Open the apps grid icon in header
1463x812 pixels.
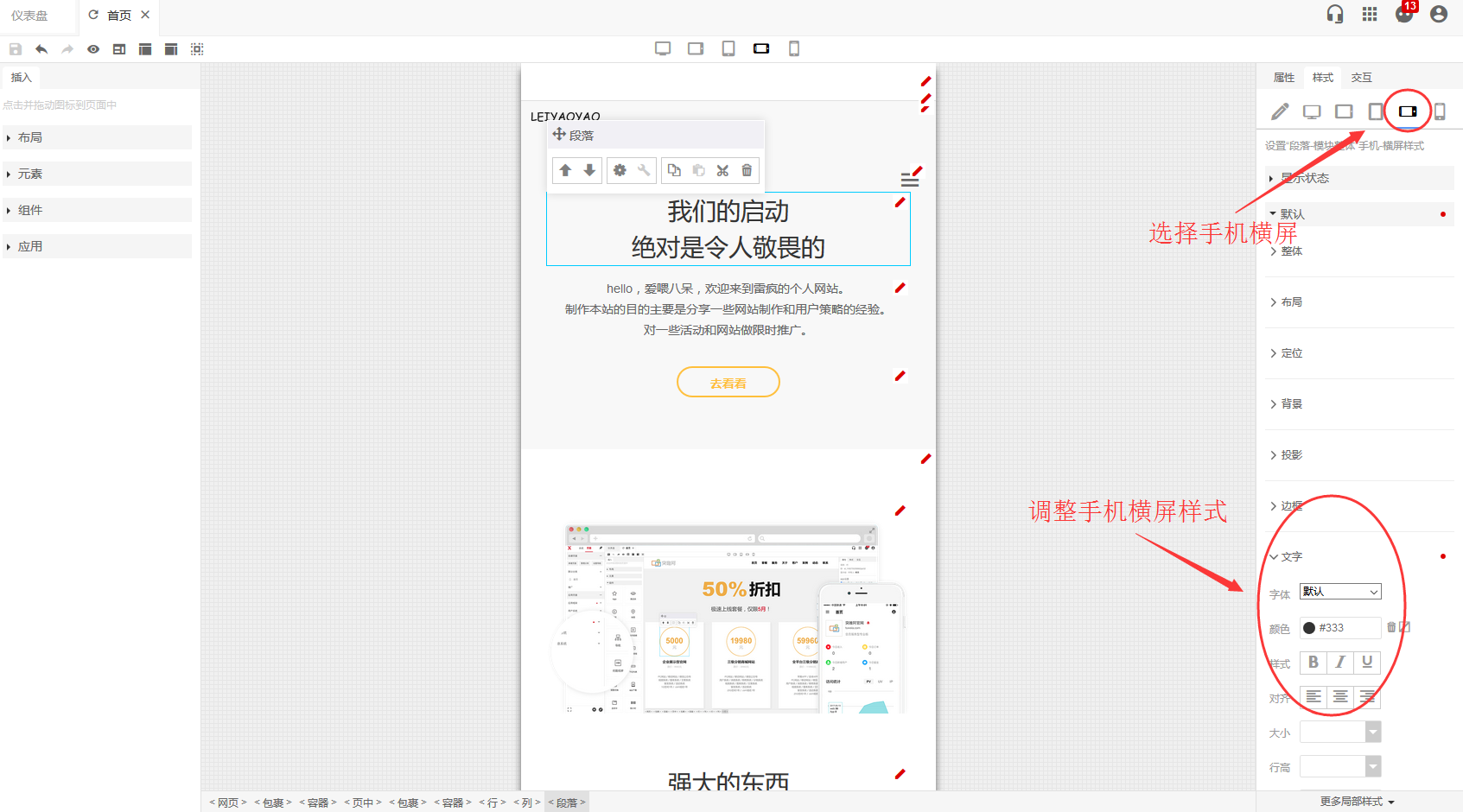1370,14
